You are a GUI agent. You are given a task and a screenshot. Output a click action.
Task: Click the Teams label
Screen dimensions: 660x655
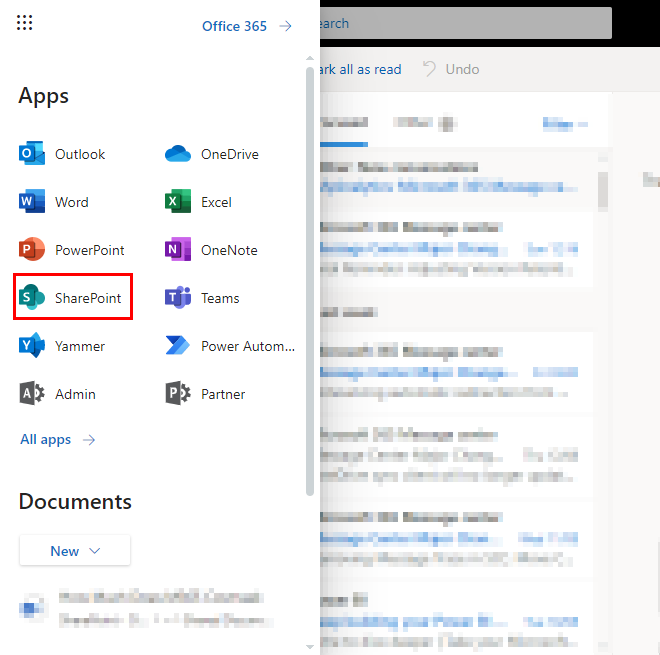[x=220, y=298]
